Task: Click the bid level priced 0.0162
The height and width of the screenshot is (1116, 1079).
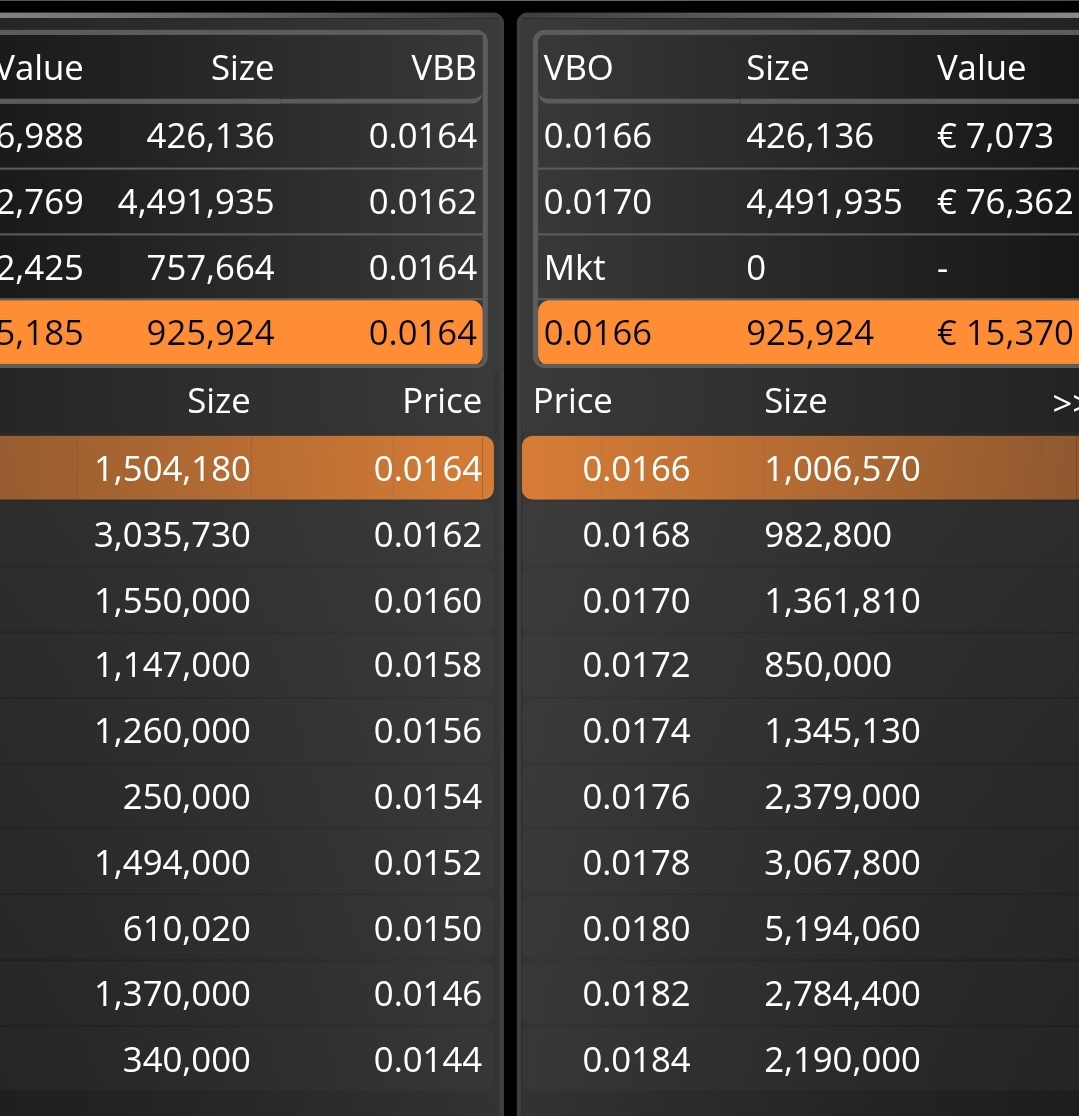Action: click(x=246, y=535)
